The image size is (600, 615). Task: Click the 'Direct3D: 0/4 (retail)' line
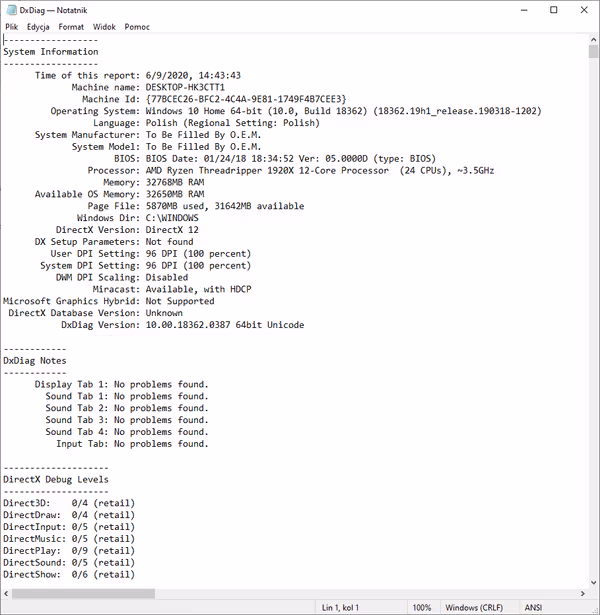(69, 503)
